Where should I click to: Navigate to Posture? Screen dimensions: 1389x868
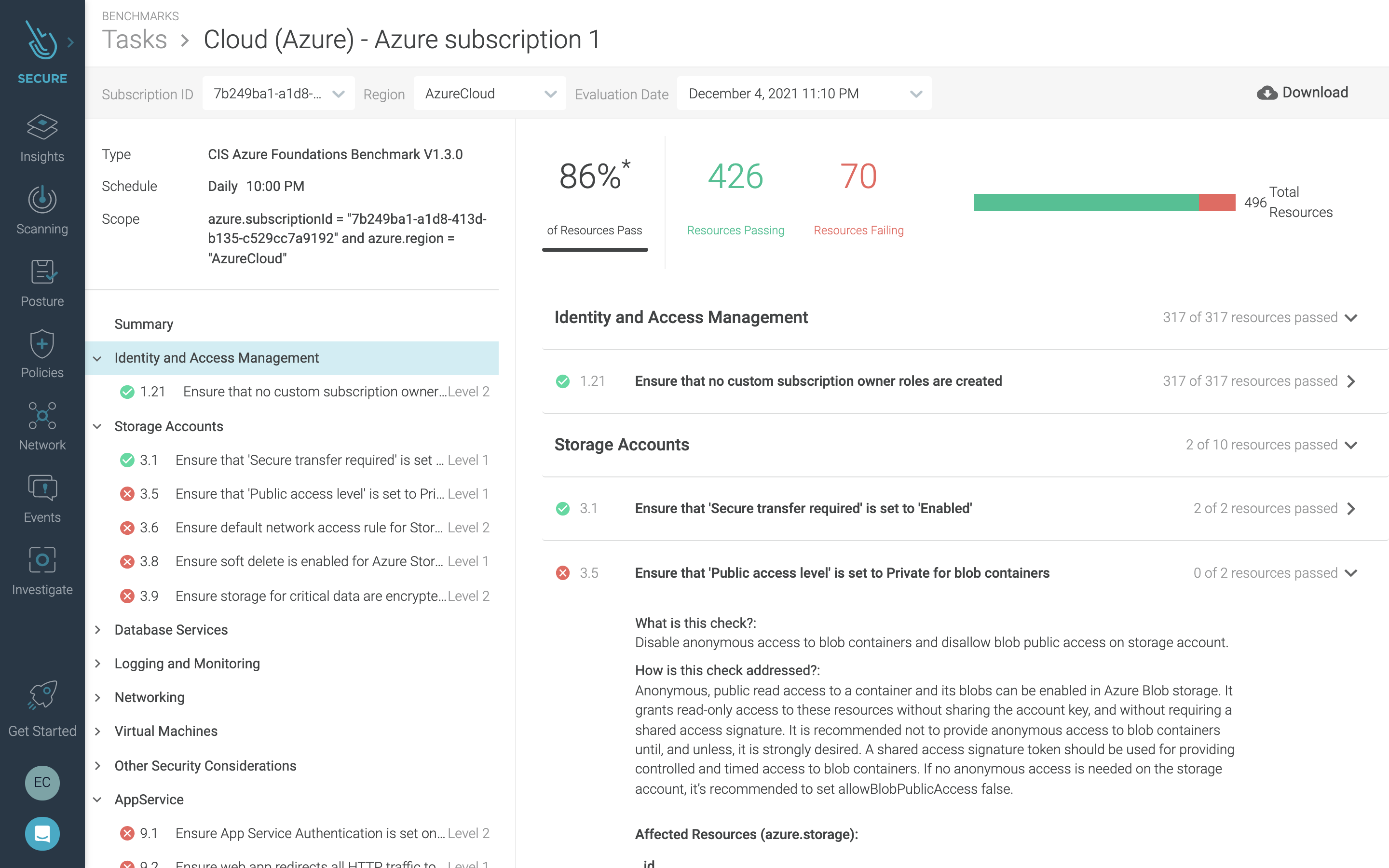tap(42, 281)
